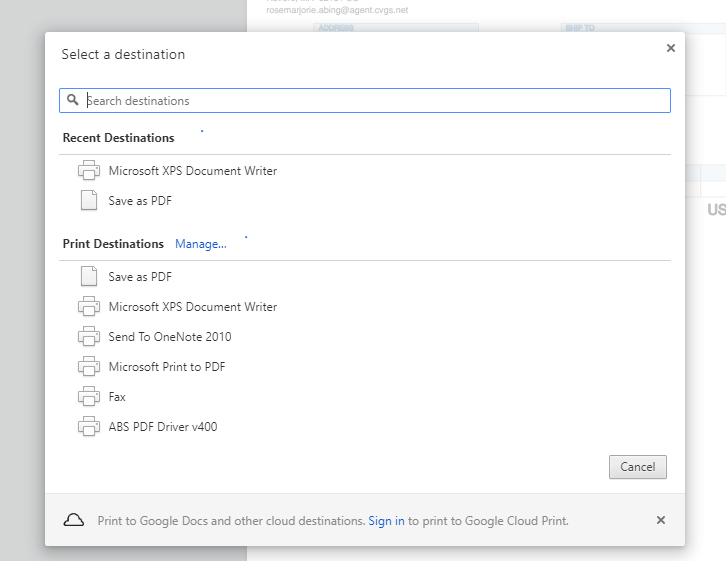Click the recent Microsoft XPS Document Writer printer icon
This screenshot has width=726, height=561.
pos(89,171)
